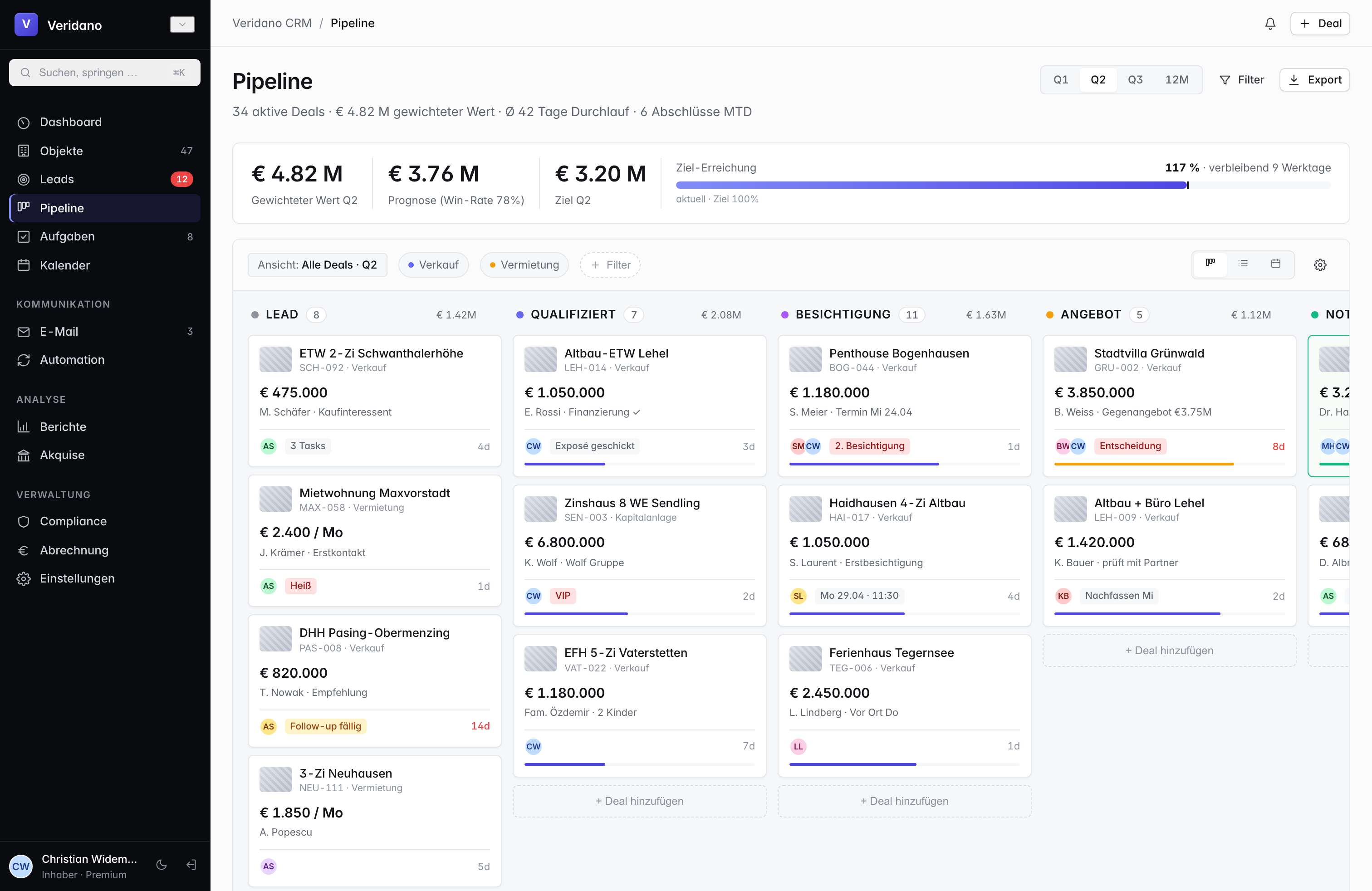The image size is (1372, 891).
Task: Click the Abrechnung euro icon
Action: pyautogui.click(x=24, y=550)
